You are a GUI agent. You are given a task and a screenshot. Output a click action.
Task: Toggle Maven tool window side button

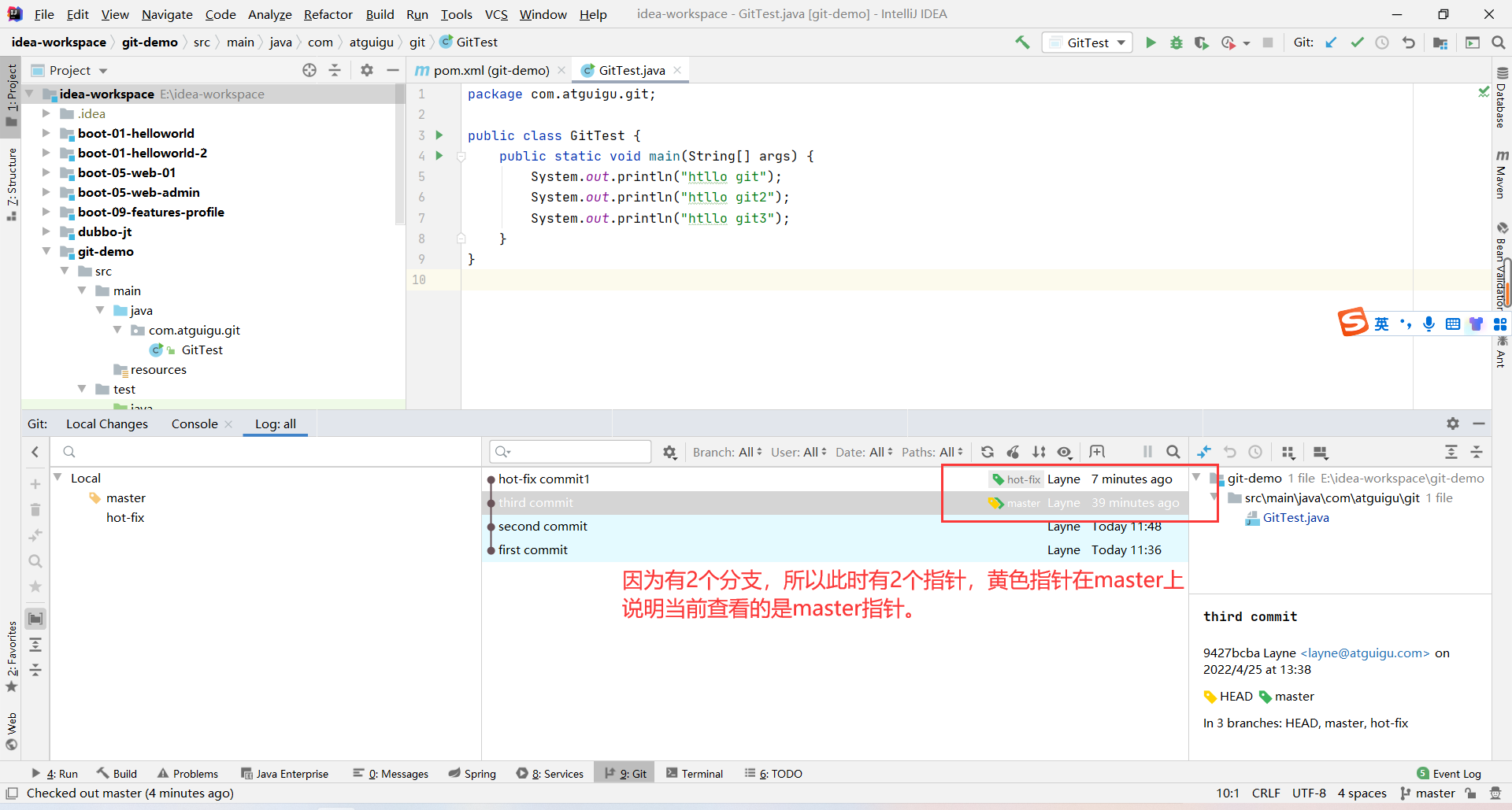[1502, 174]
